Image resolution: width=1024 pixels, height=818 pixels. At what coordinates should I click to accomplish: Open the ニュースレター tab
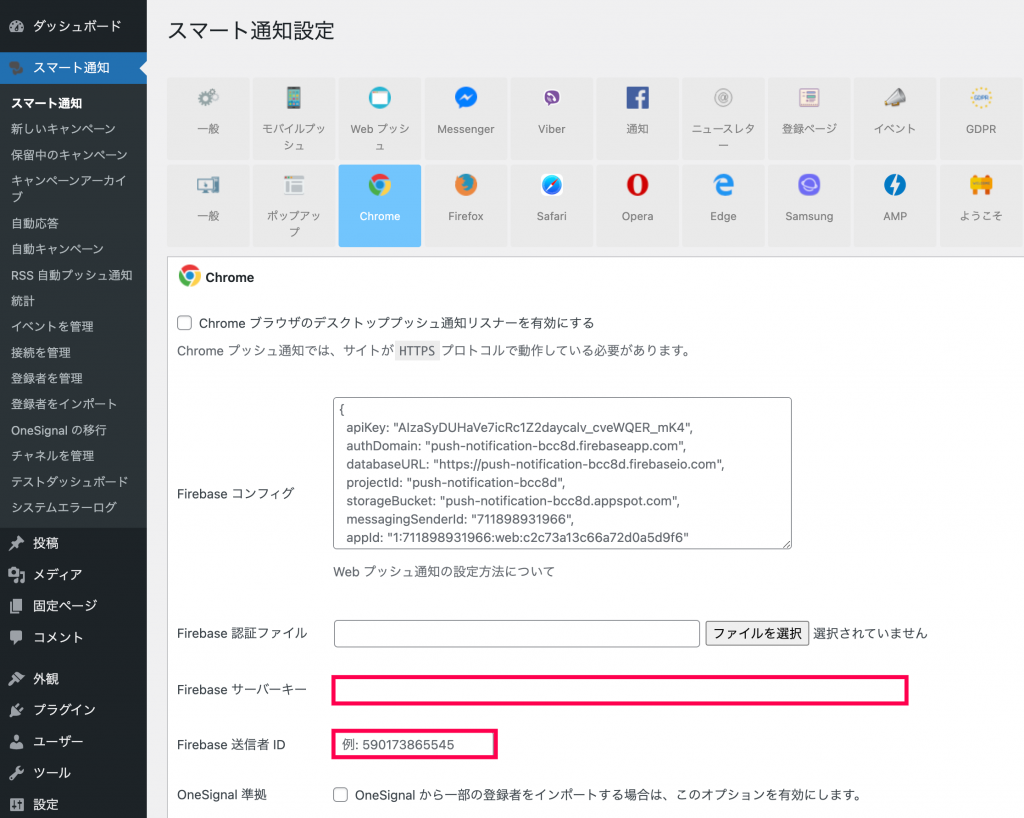(x=723, y=119)
